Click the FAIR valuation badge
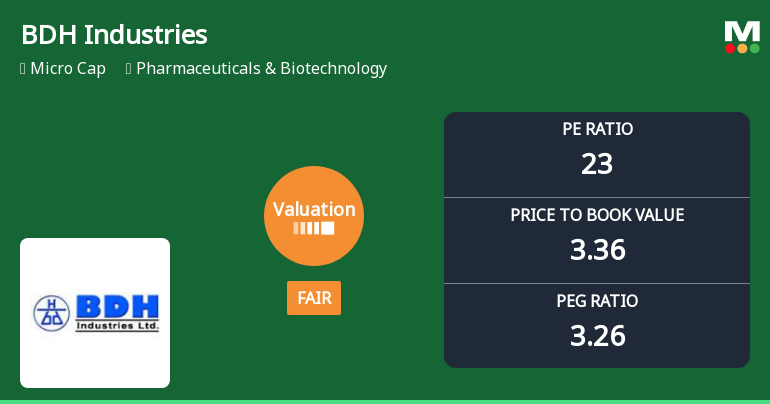 point(314,298)
